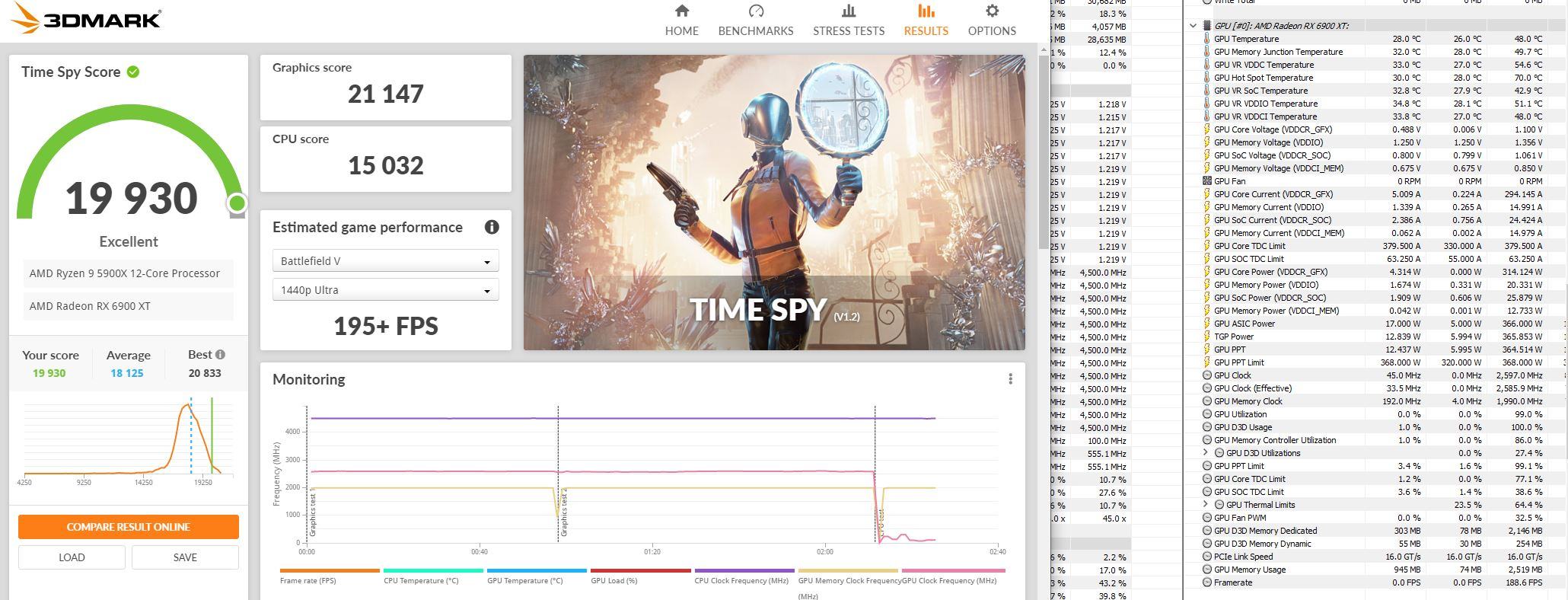Click the Frame rate (FPS) orange legend swatch

point(330,570)
